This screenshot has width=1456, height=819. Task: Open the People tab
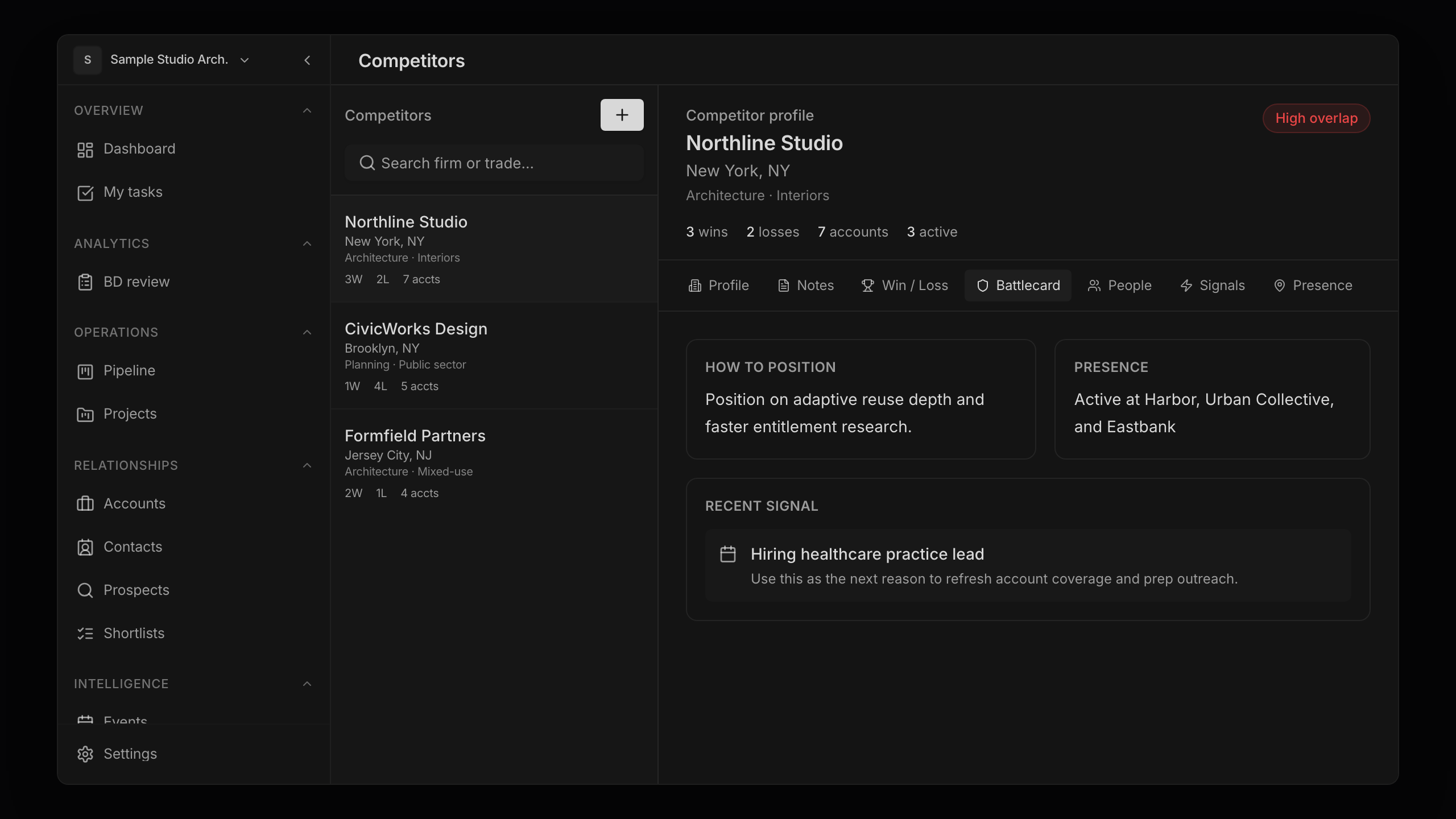[1119, 286]
